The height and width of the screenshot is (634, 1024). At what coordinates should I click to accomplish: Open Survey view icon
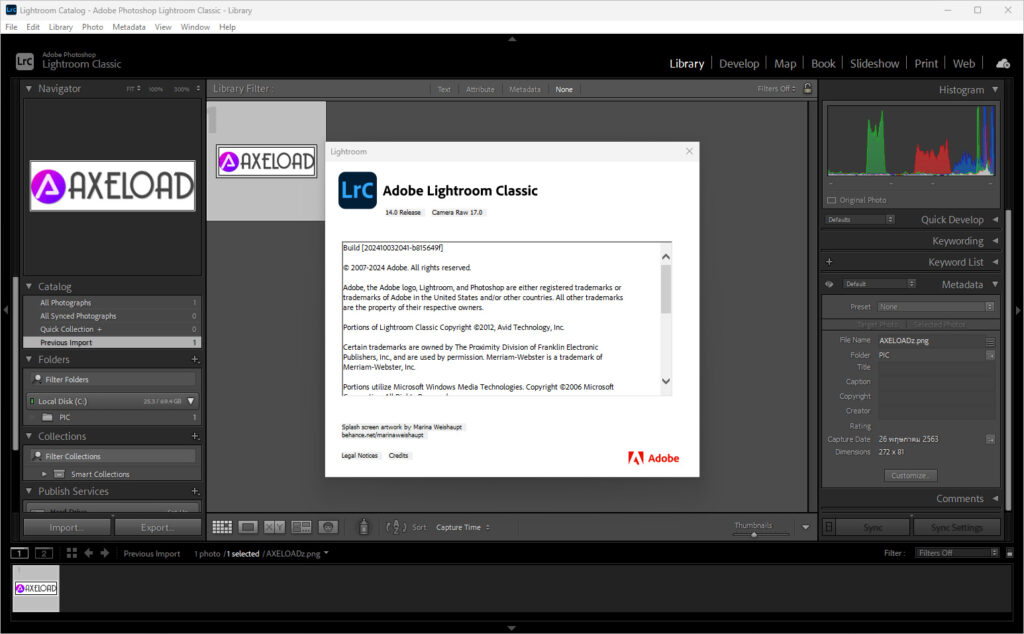(301, 527)
